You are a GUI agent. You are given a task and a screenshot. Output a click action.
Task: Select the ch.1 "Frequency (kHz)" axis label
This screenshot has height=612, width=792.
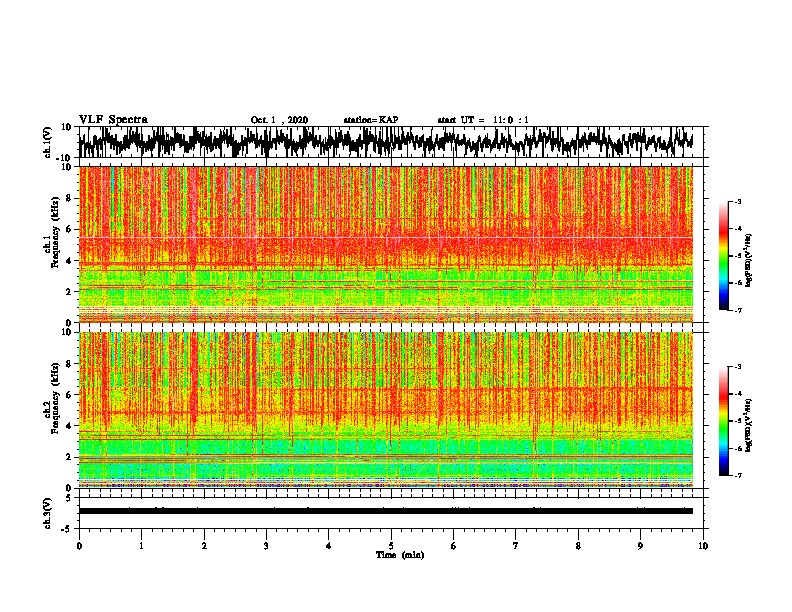click(x=55, y=233)
